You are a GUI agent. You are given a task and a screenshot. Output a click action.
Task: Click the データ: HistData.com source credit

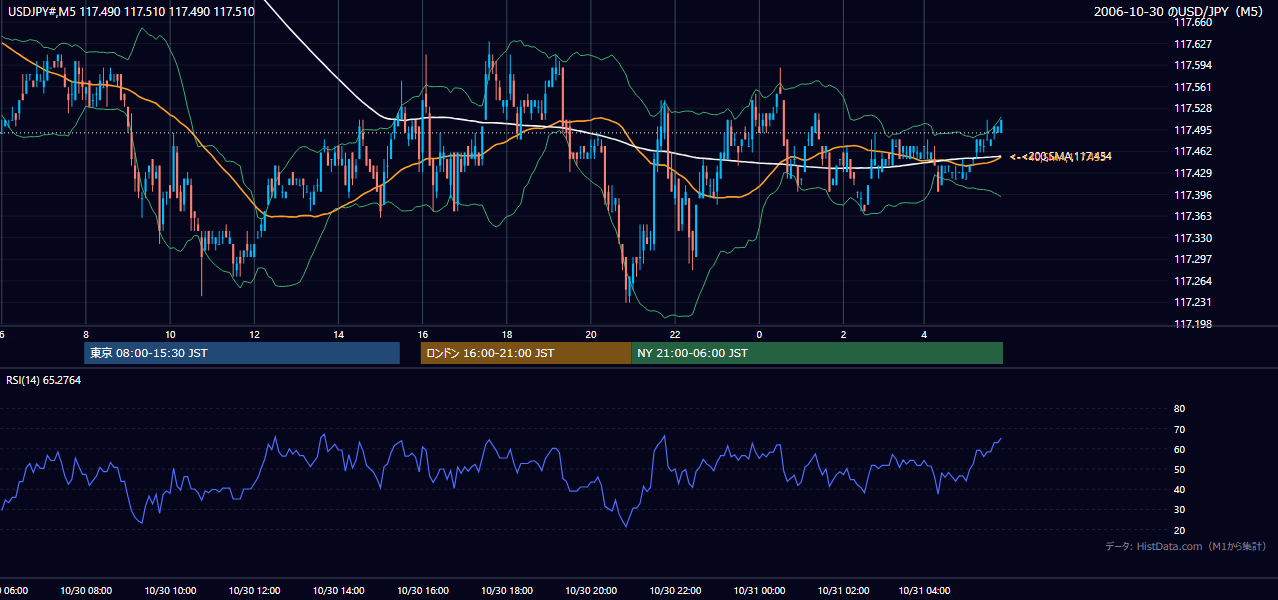[1186, 546]
